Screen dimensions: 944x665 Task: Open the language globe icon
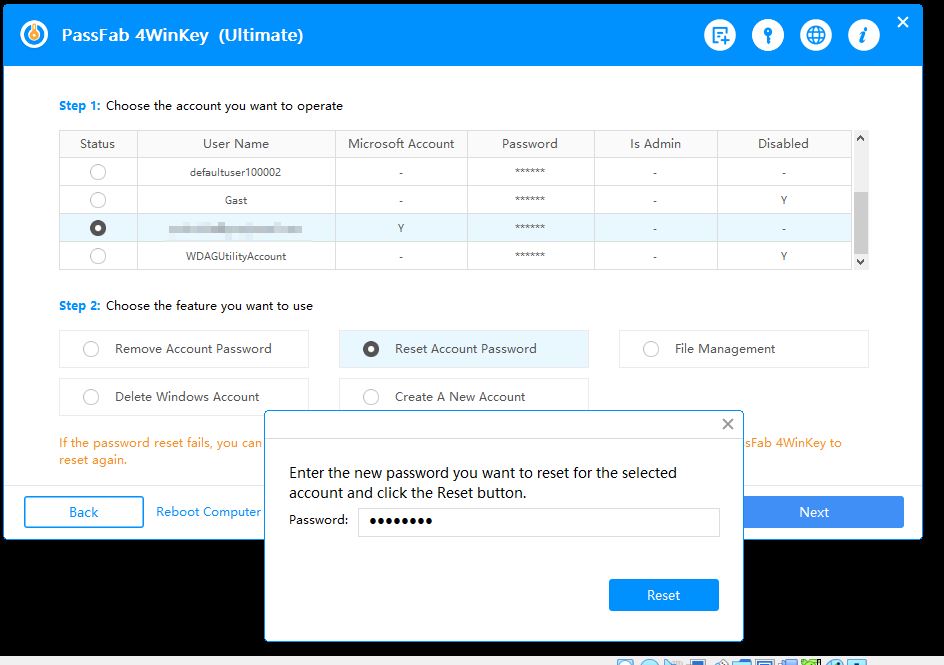[x=816, y=35]
